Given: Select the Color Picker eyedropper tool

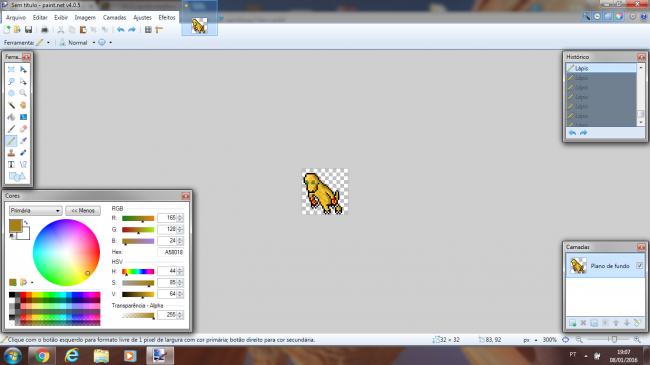Looking at the screenshot, I should (x=23, y=141).
